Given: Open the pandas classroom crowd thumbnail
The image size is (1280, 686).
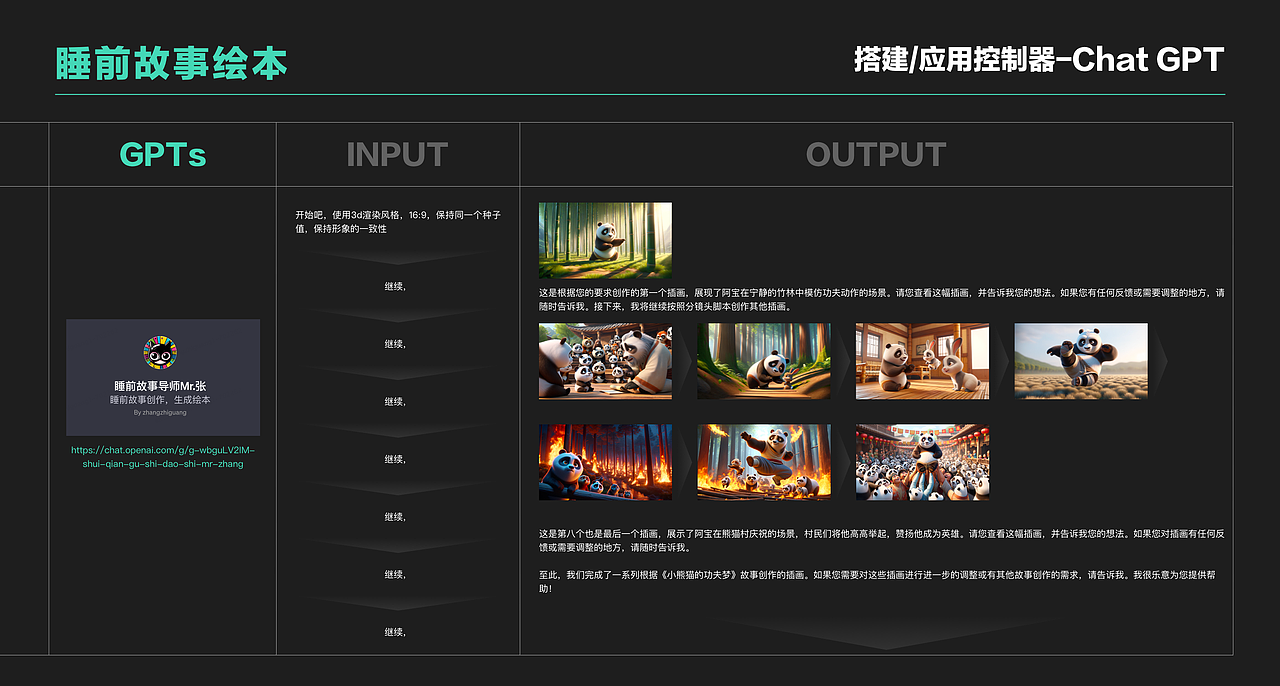Looking at the screenshot, I should [x=605, y=361].
